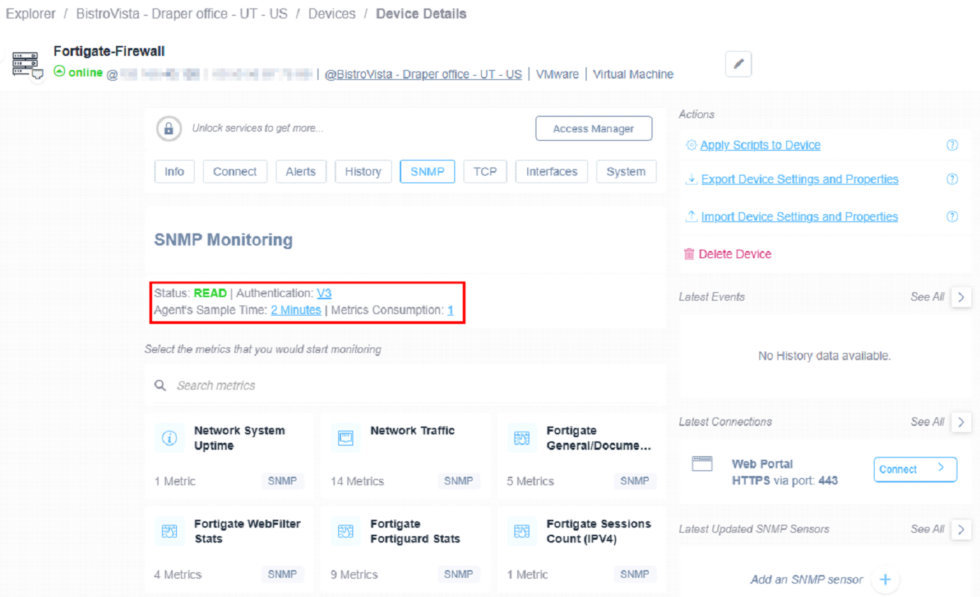
Task: Click the Fortigate Fortiguard Stats card icon
Action: tap(346, 531)
